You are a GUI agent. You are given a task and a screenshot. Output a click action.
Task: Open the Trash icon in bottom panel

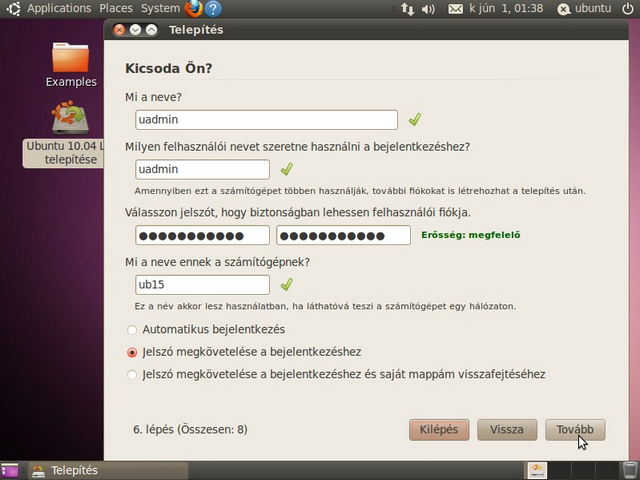(x=626, y=470)
